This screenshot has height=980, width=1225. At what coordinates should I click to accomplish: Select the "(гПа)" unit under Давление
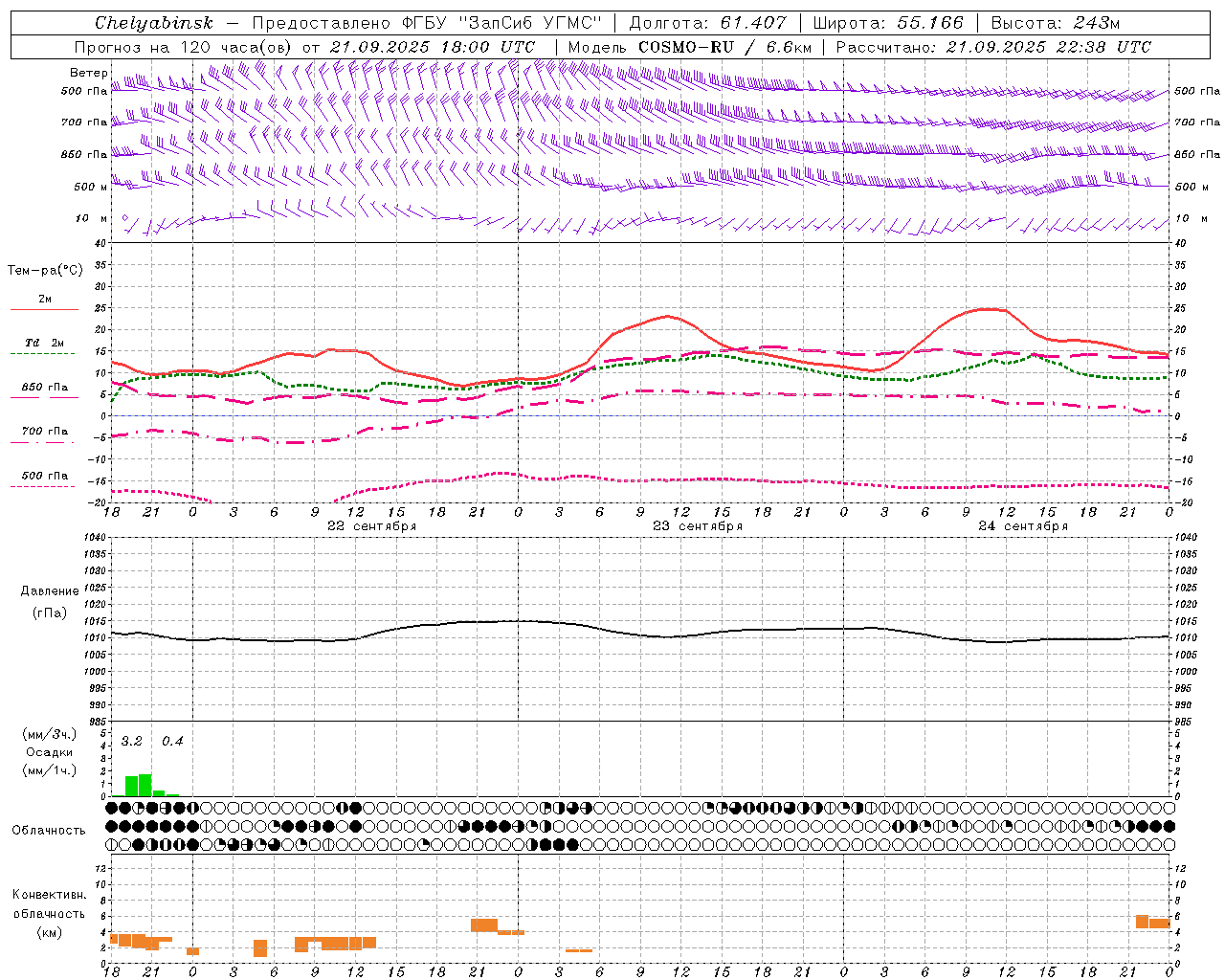[x=50, y=613]
